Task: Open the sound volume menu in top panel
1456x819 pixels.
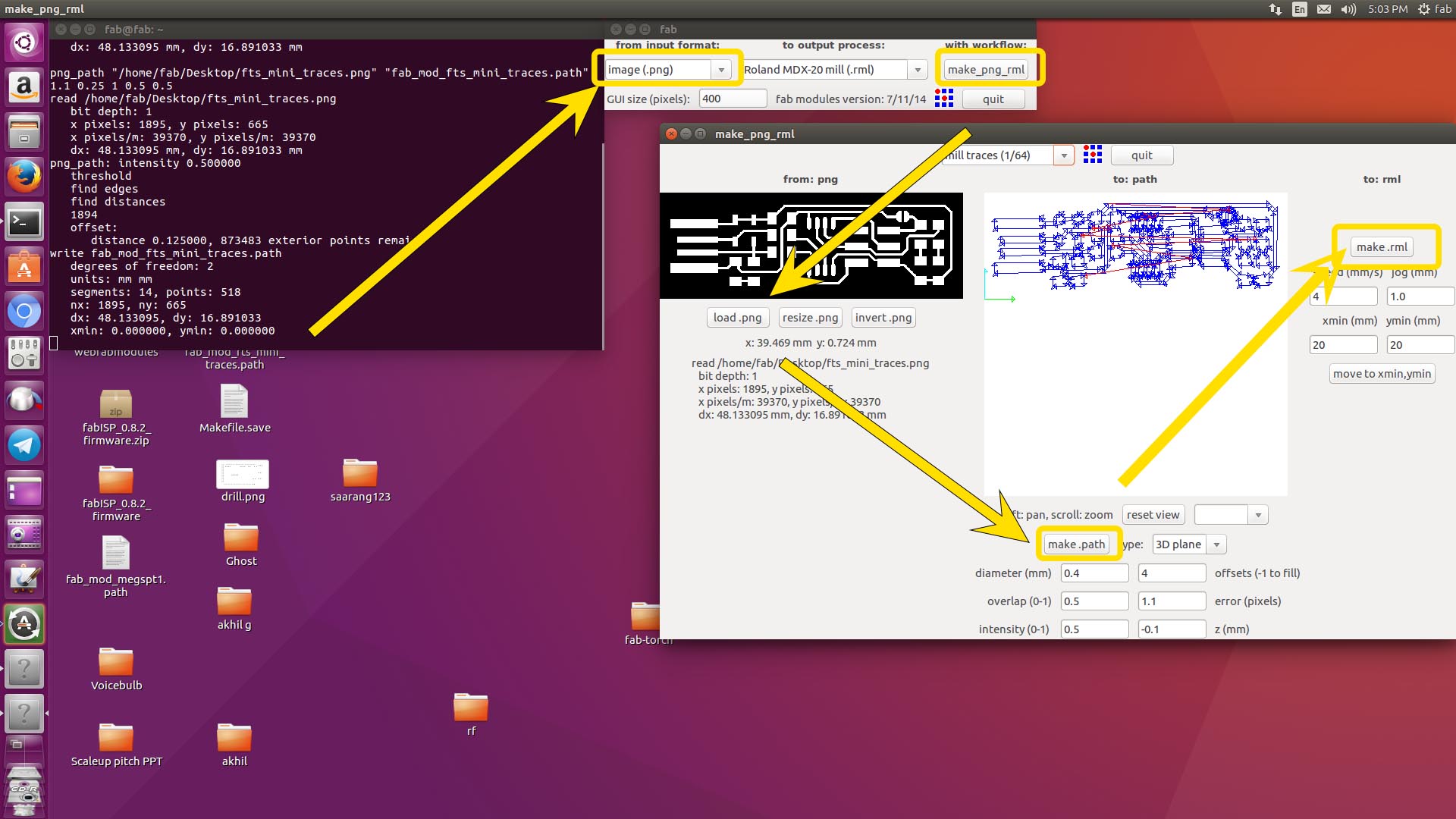Action: (1348, 9)
